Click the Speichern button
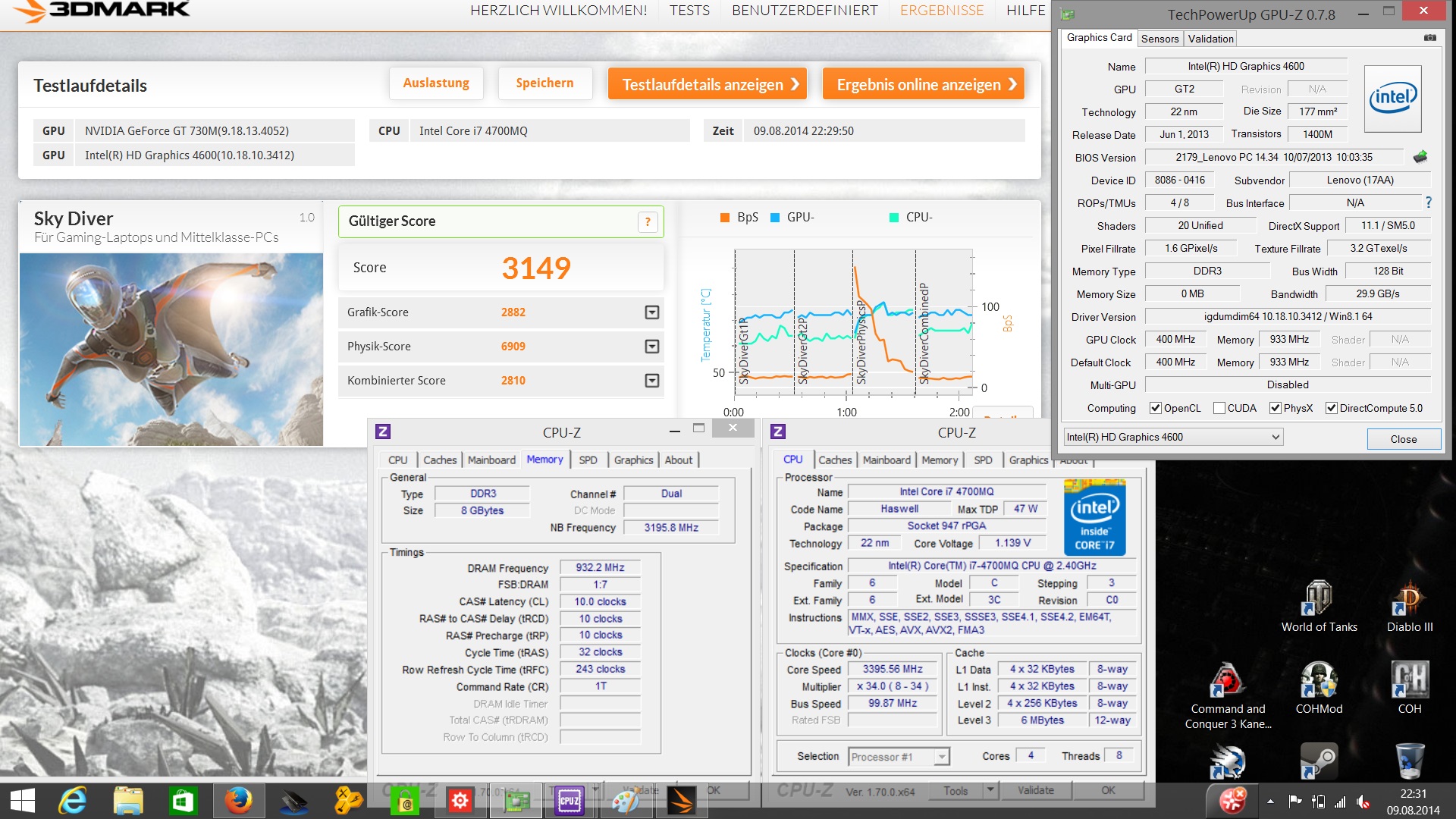 (544, 83)
